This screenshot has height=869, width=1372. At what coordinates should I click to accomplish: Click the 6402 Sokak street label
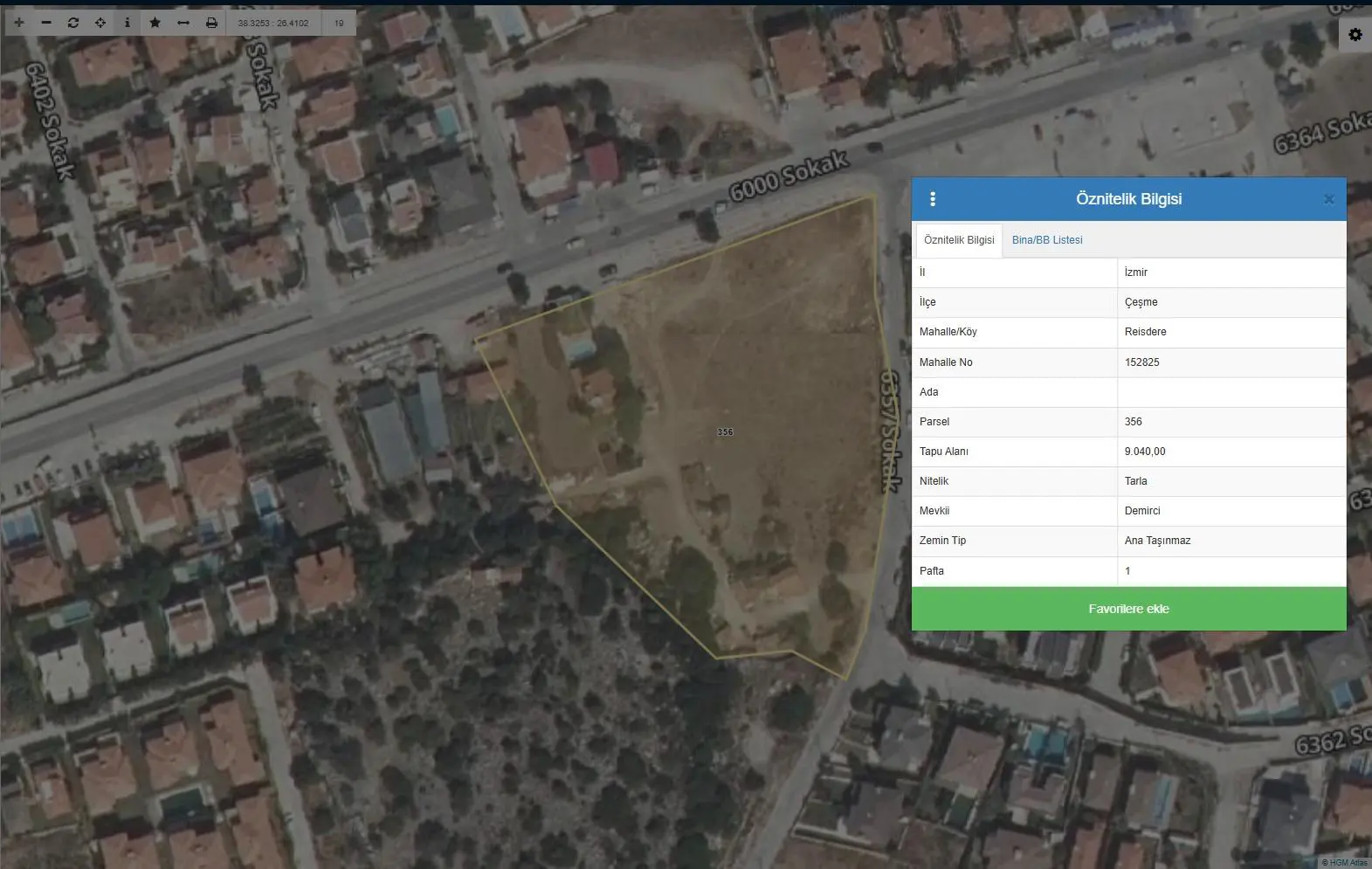pos(50,121)
